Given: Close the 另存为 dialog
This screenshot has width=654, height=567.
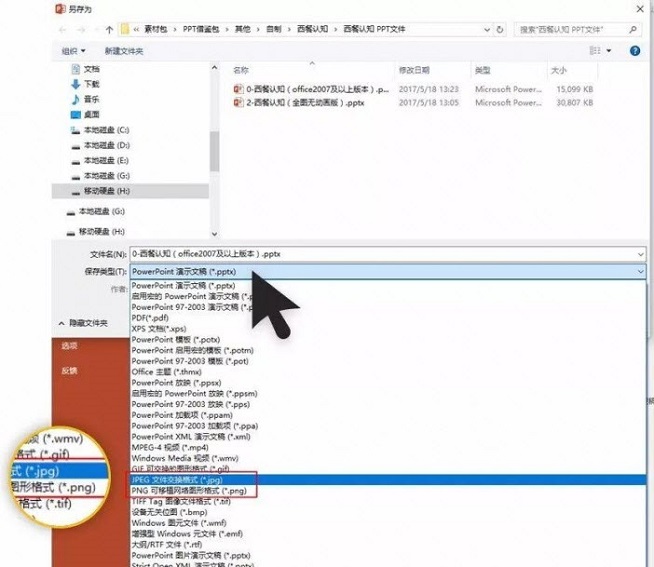Looking at the screenshot, I should (x=640, y=9).
